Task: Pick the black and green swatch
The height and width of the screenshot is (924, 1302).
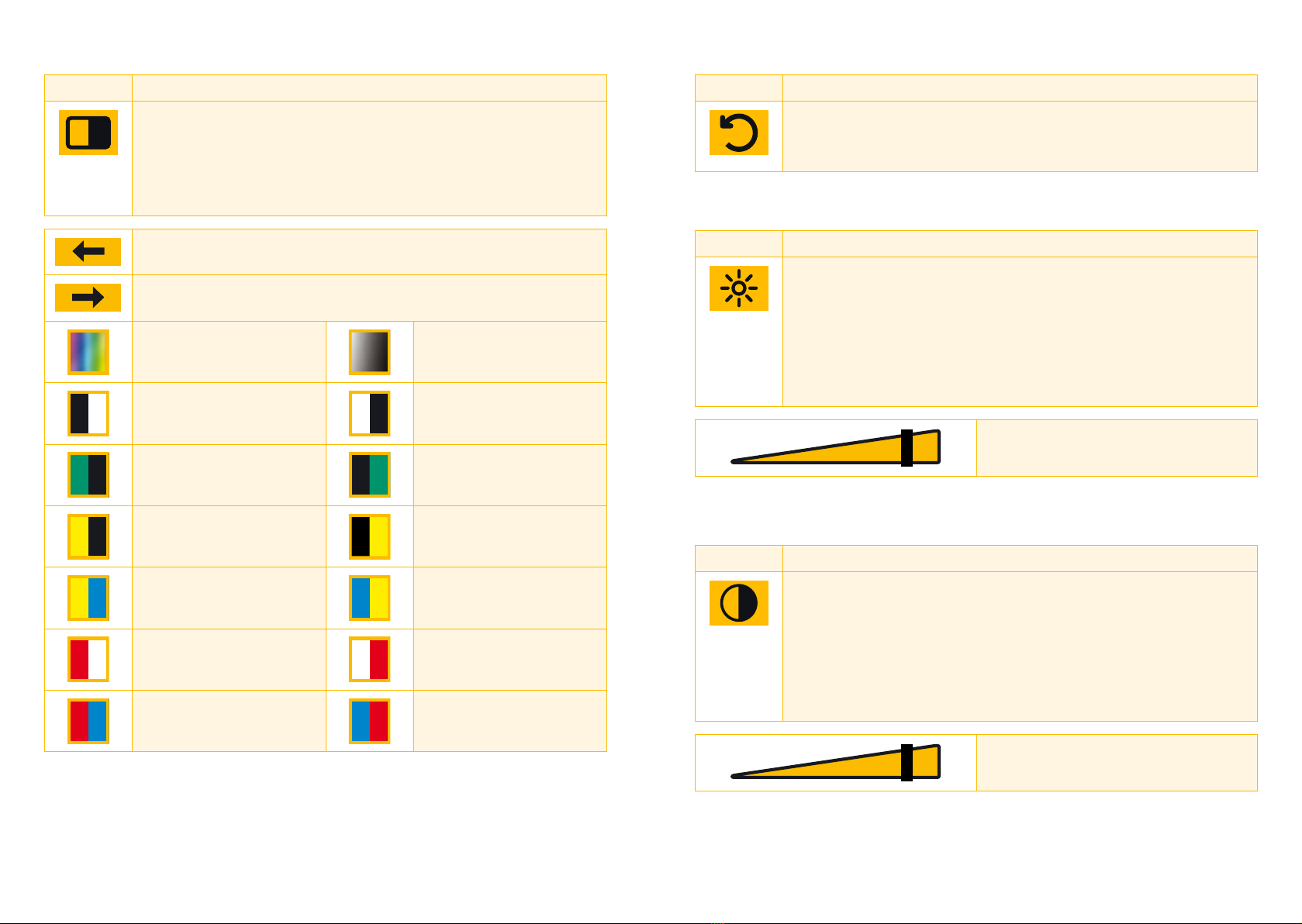Action: point(370,475)
